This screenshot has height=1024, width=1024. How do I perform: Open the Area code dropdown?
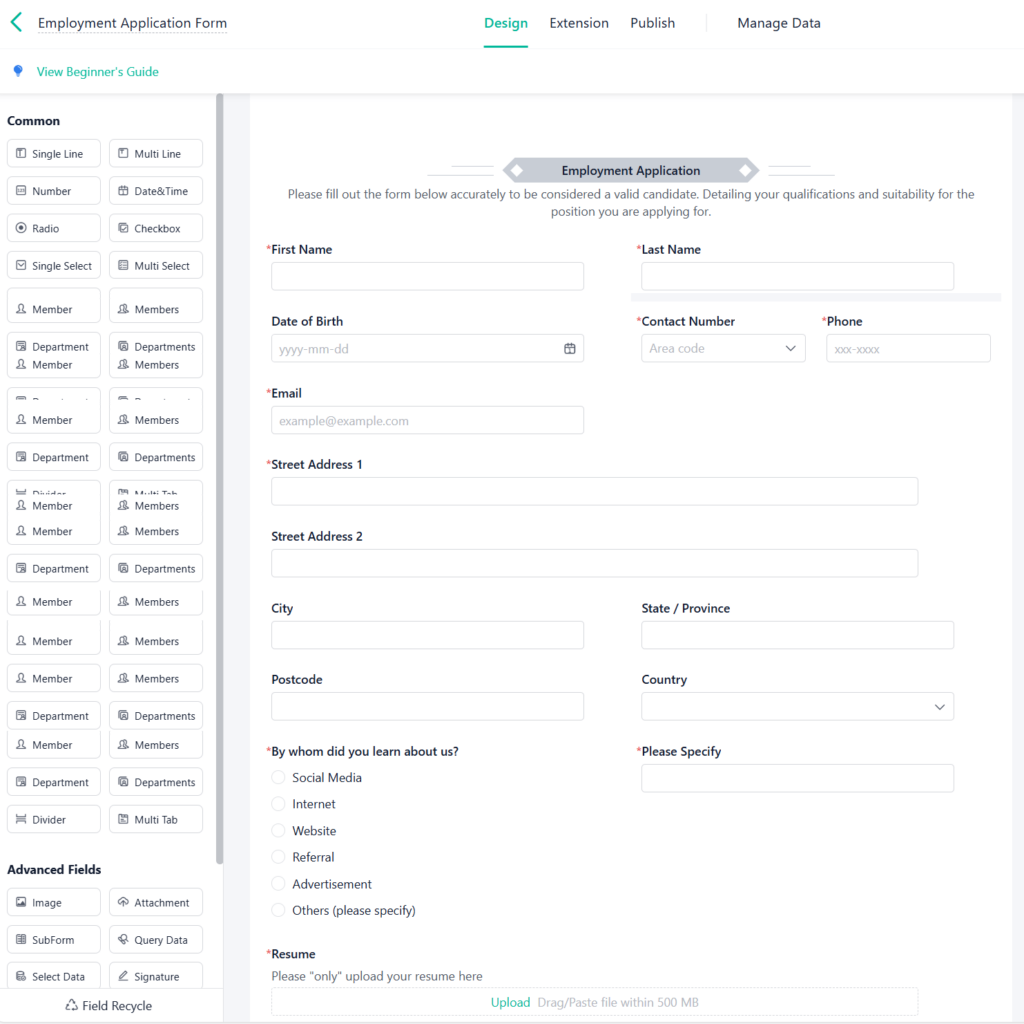(x=722, y=349)
